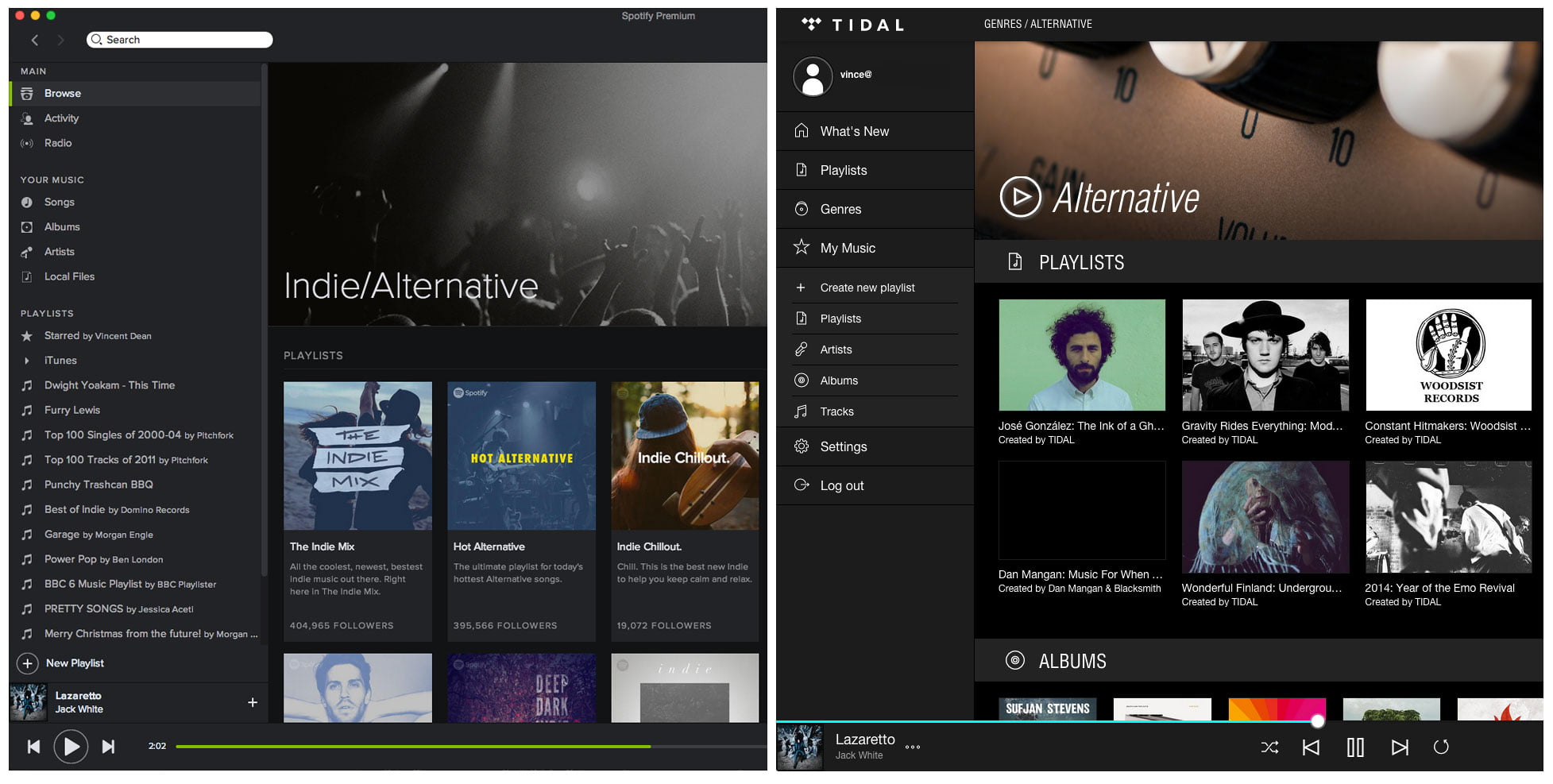
Task: Open Indie Chillout playlist cover
Action: 685,456
